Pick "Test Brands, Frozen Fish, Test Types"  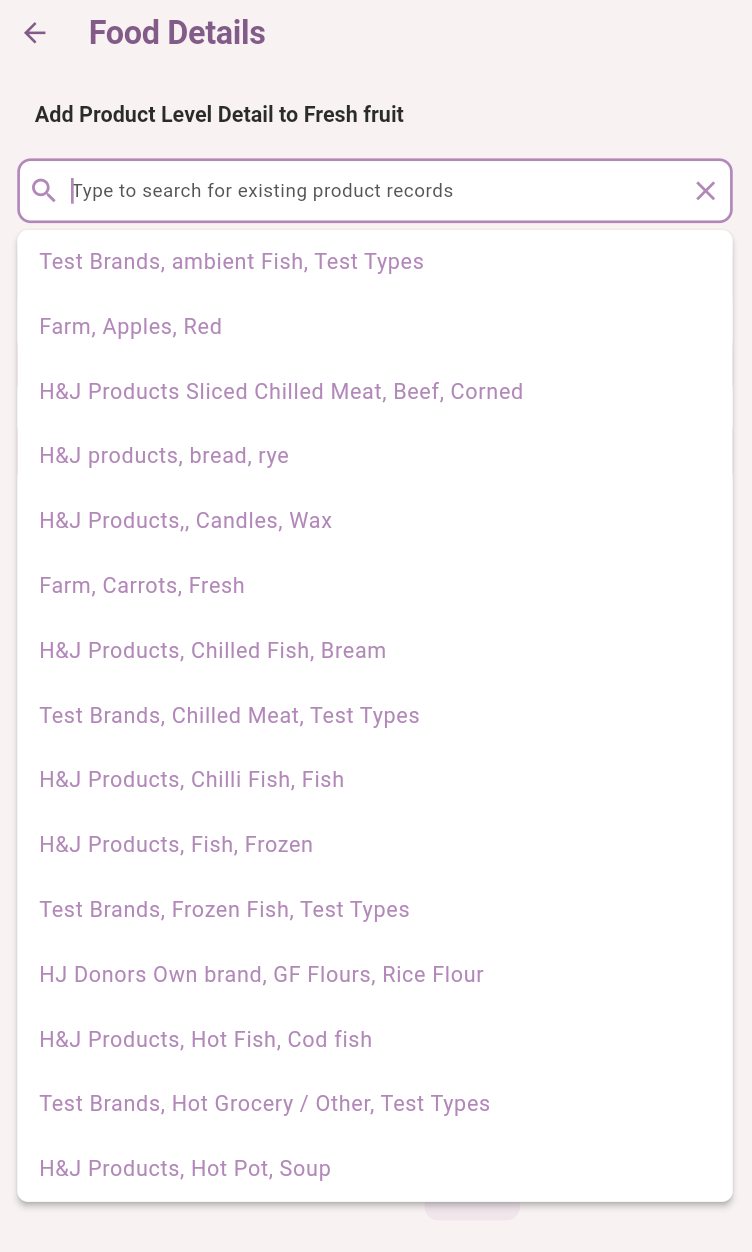pyautogui.click(x=225, y=910)
